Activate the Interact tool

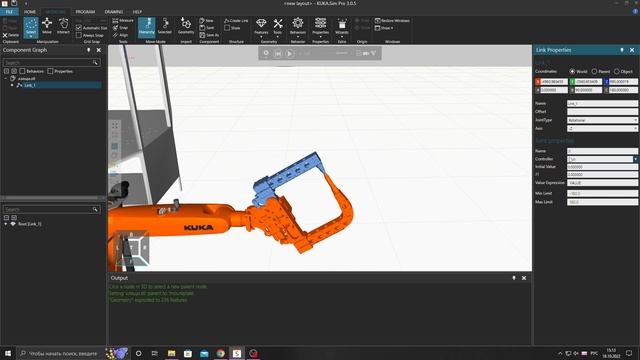[x=63, y=26]
